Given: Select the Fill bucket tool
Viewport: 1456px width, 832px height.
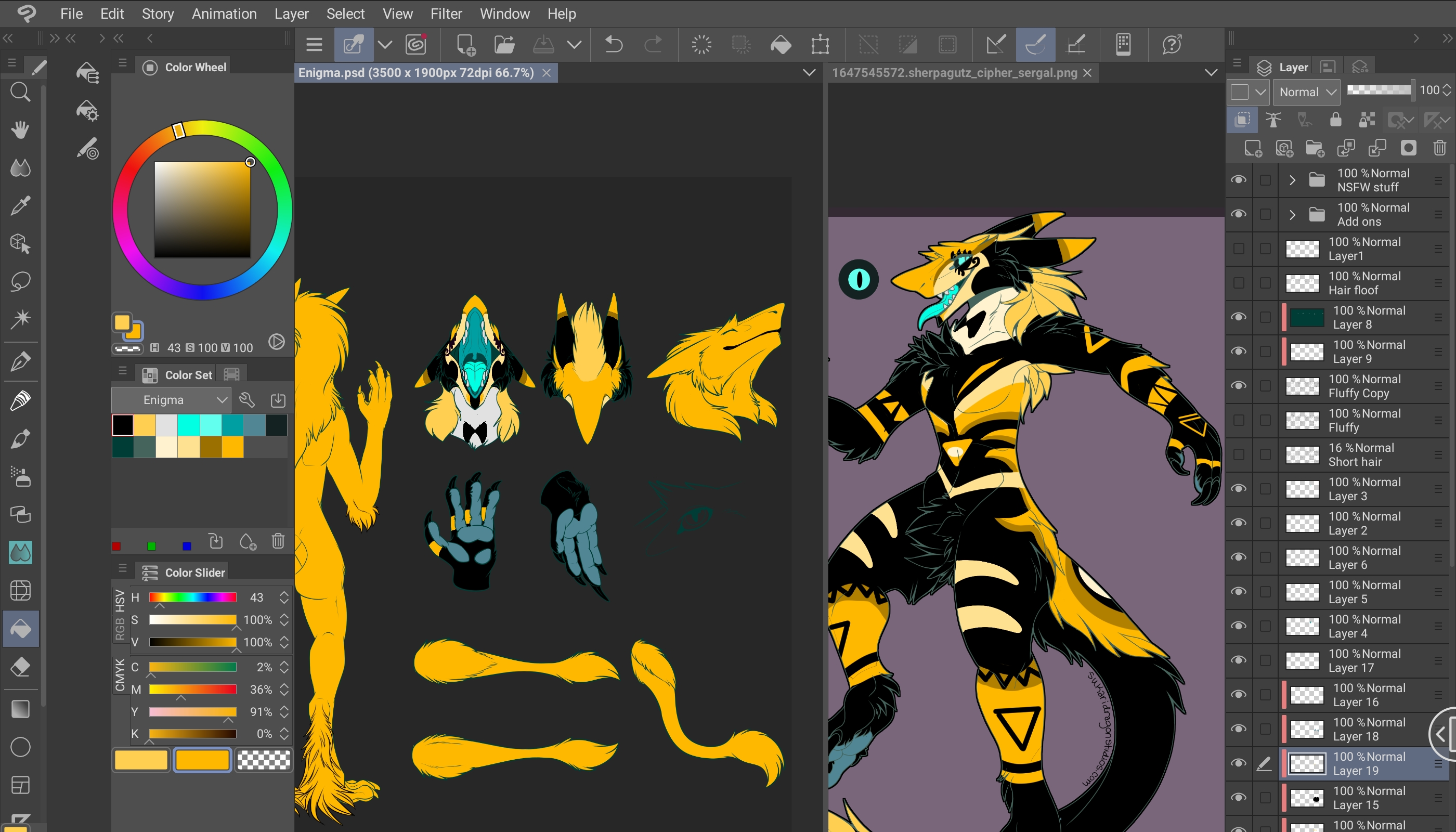Looking at the screenshot, I should point(21,629).
